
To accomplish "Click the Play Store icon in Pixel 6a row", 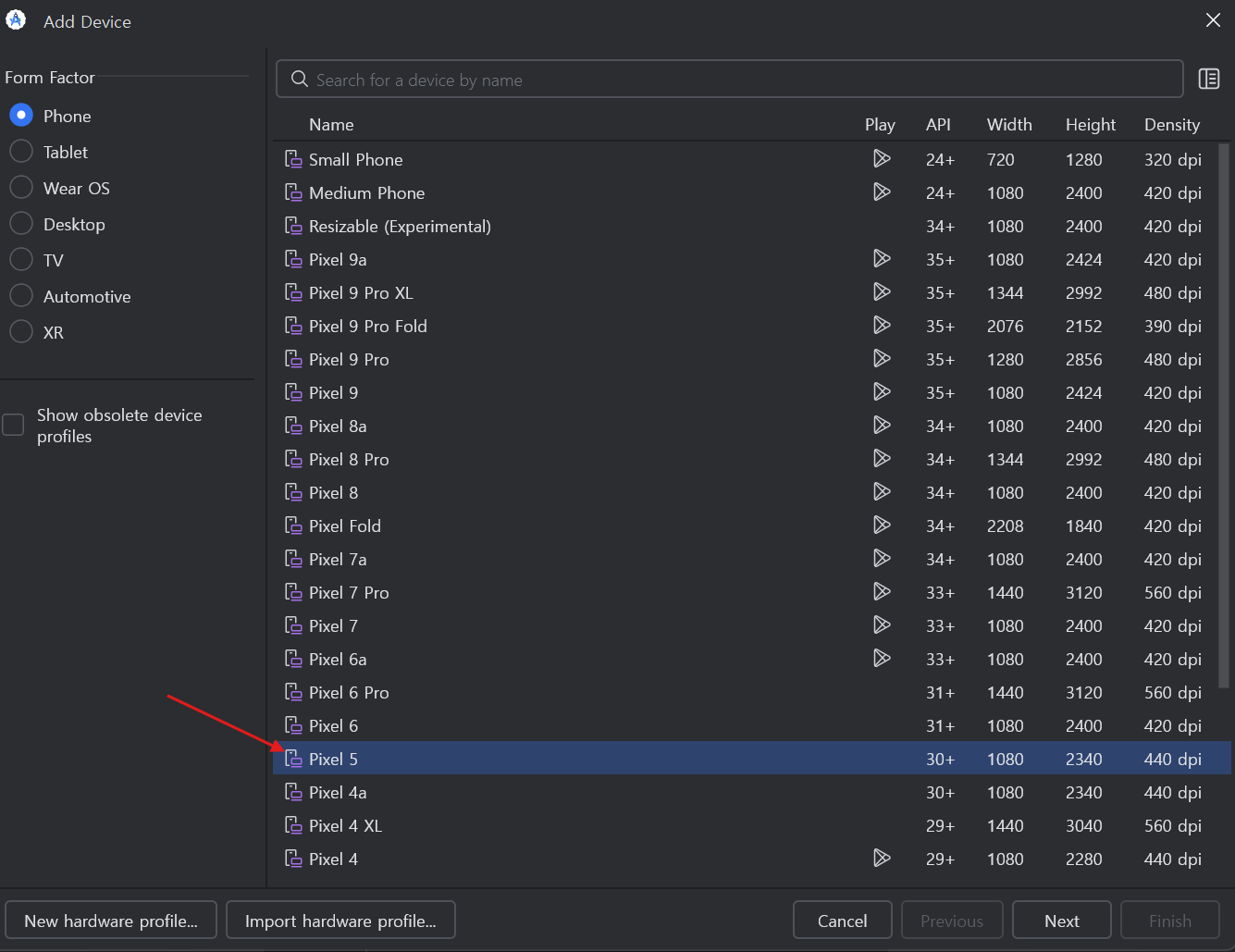I will pos(882,659).
